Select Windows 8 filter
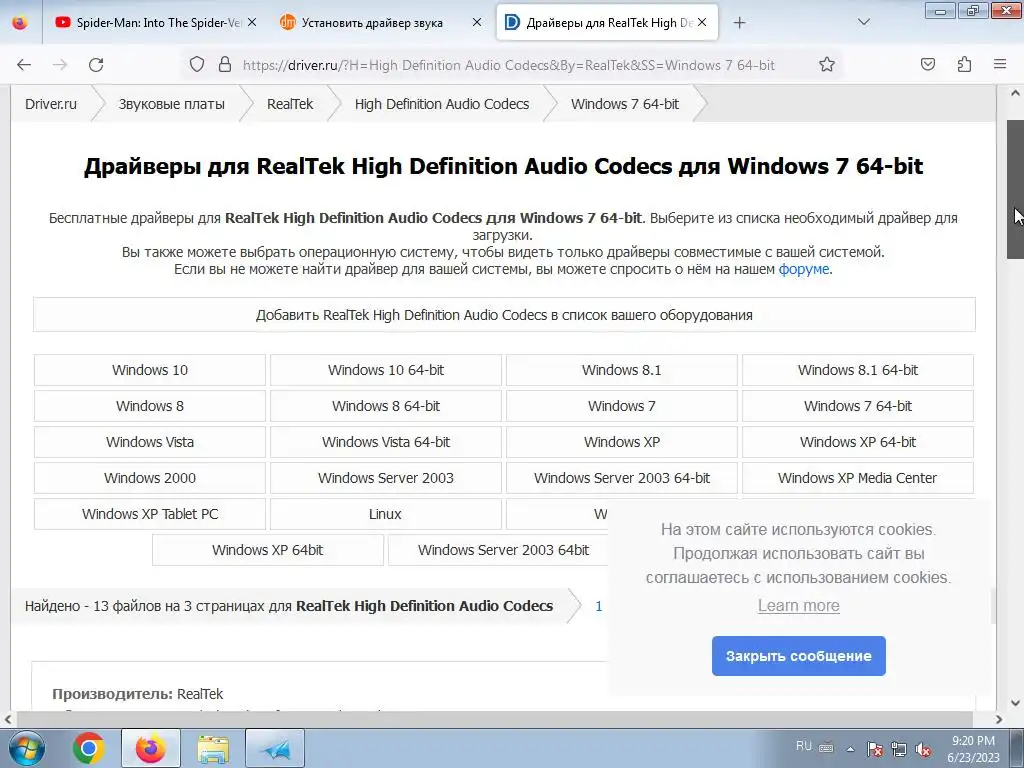 pyautogui.click(x=150, y=406)
